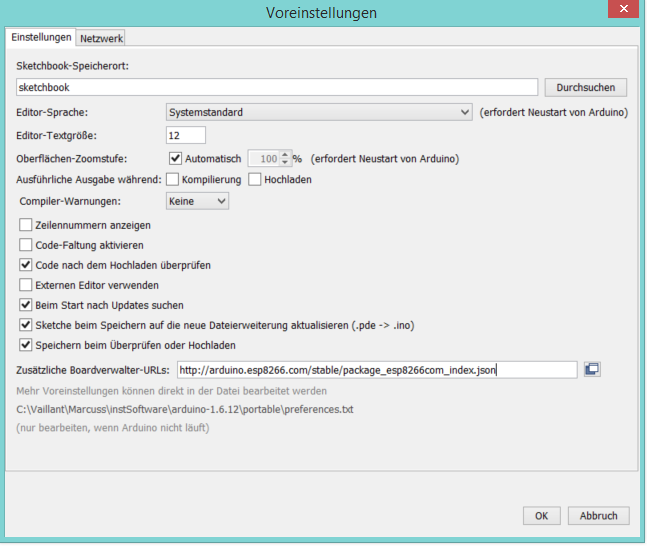The image size is (647, 546).
Task: Expand Compiler-Warnungen Keine dropdown
Action: pyautogui.click(x=198, y=201)
